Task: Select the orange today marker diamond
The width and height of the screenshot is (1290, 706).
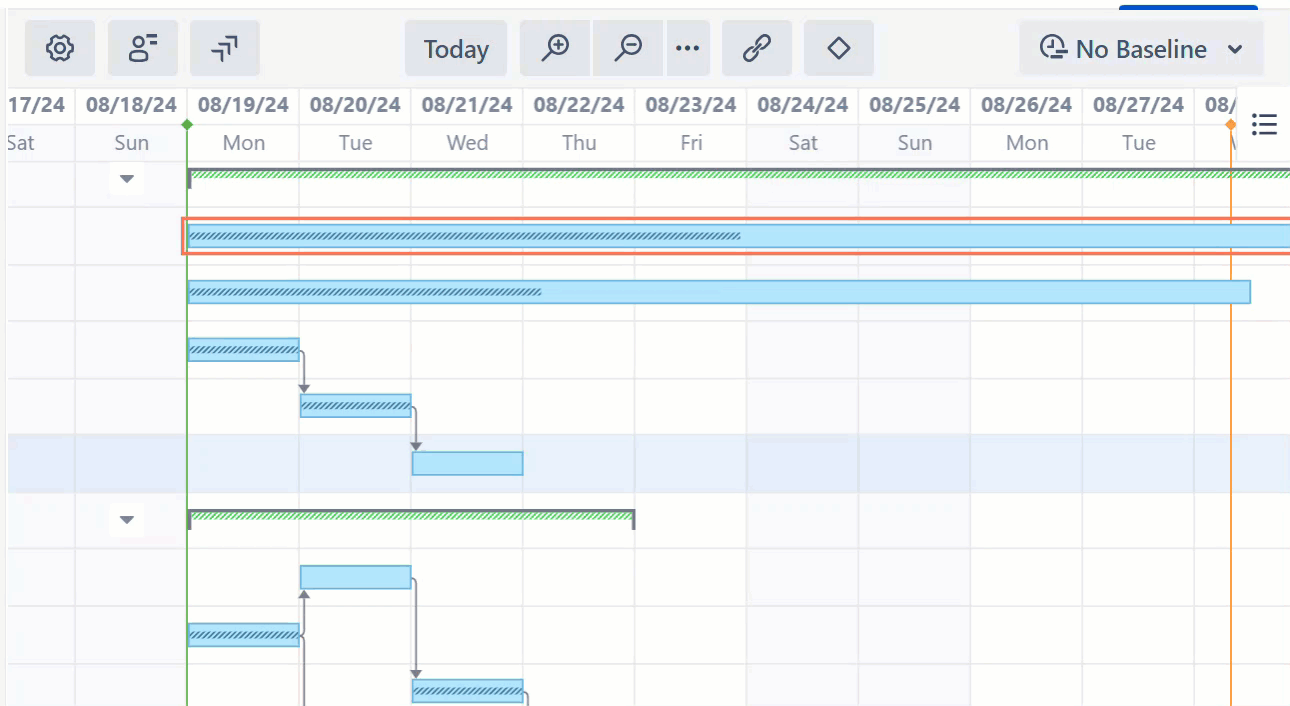Action: 1230,124
